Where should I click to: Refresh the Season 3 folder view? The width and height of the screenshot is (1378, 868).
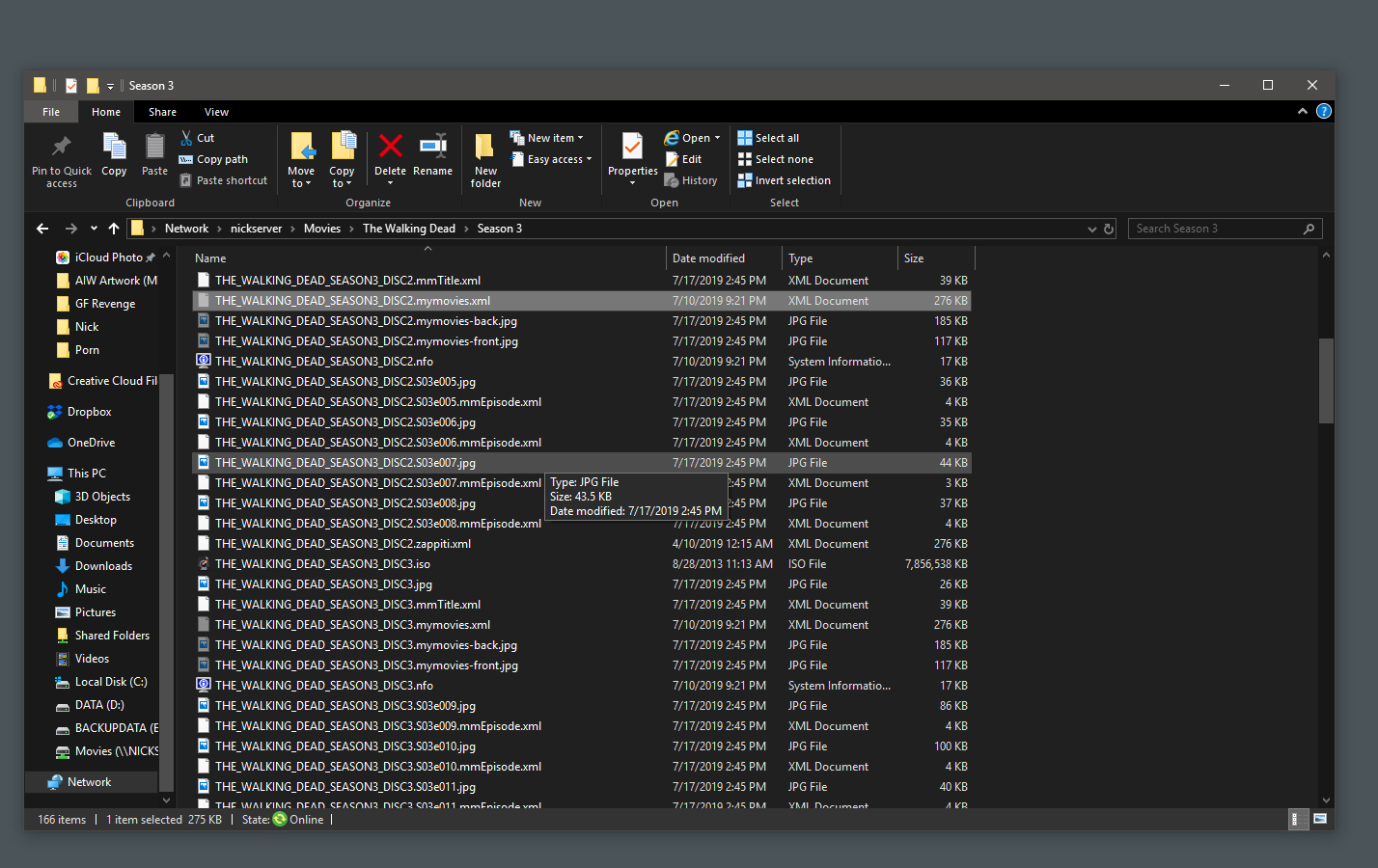1109,229
